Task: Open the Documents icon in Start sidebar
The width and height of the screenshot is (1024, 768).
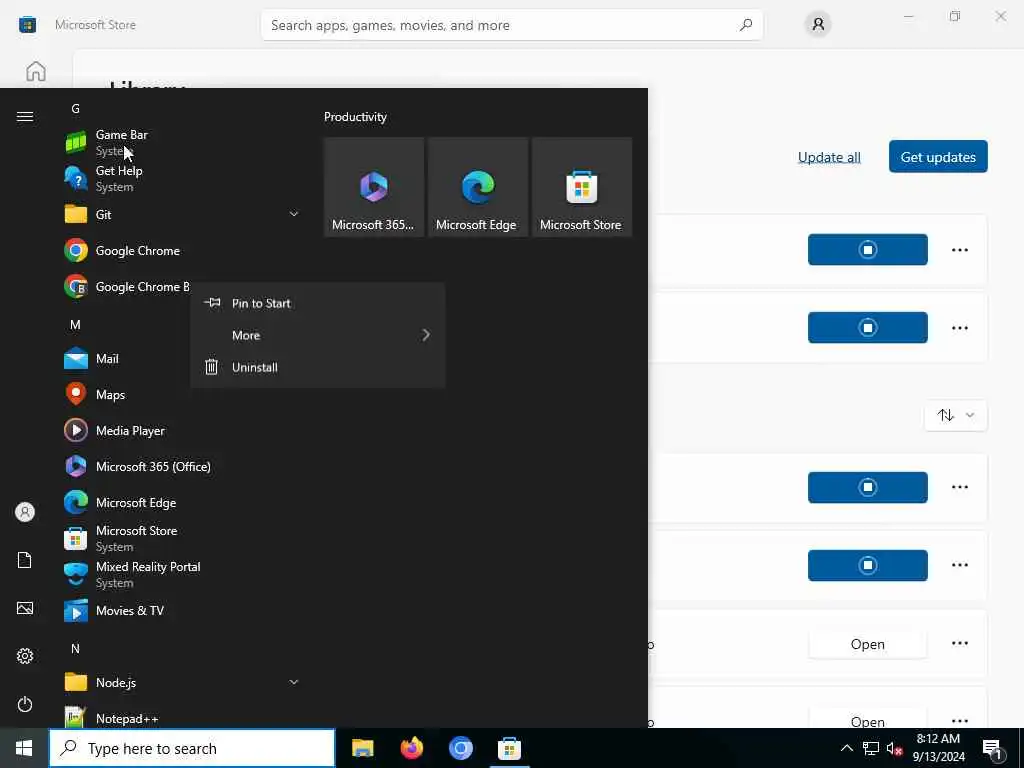Action: (25, 560)
